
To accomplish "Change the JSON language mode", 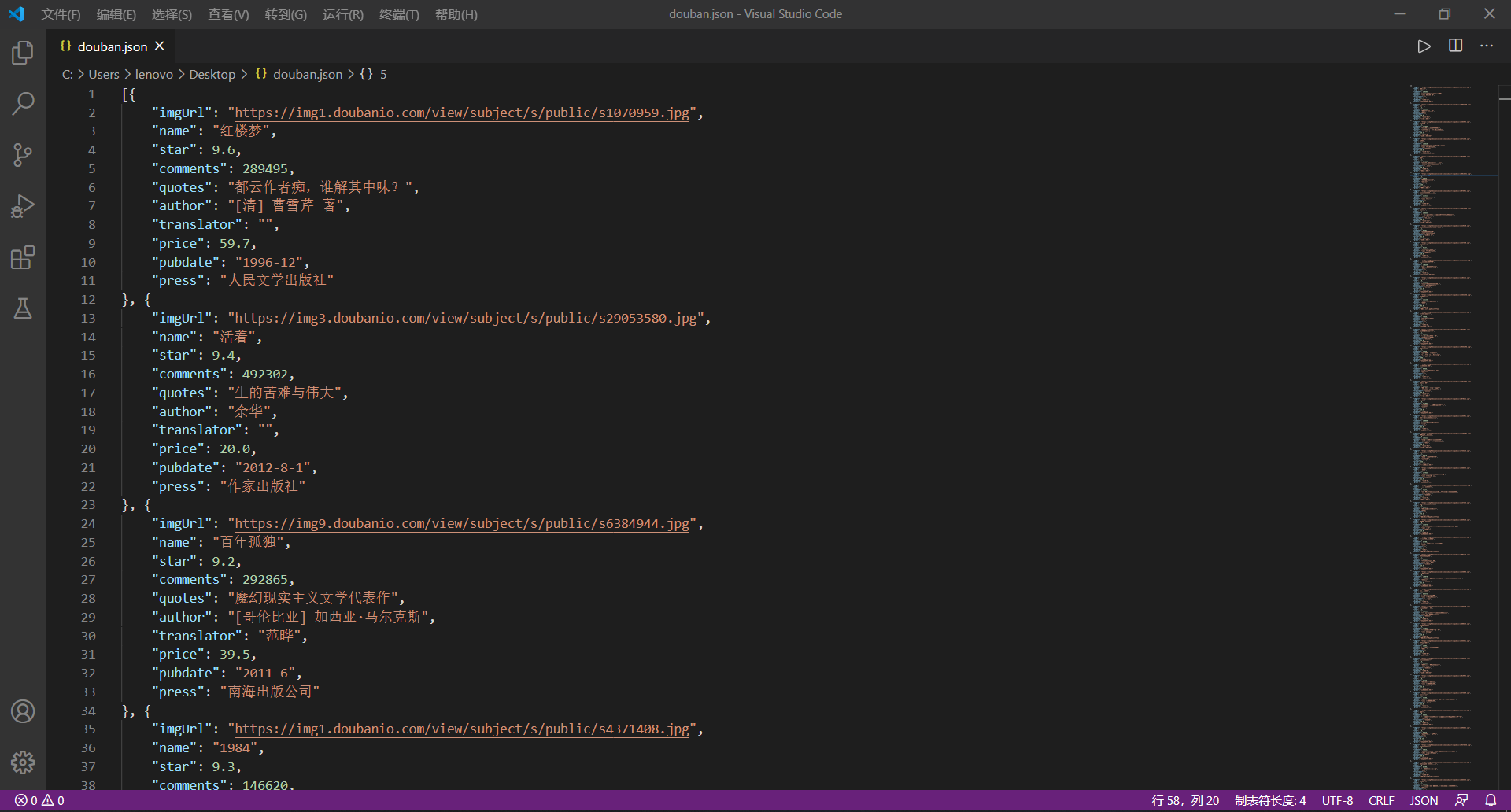I will click(x=1424, y=800).
